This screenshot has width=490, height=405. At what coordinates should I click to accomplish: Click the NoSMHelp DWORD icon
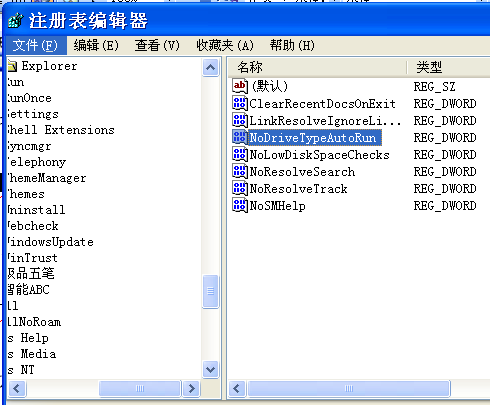click(x=240, y=205)
